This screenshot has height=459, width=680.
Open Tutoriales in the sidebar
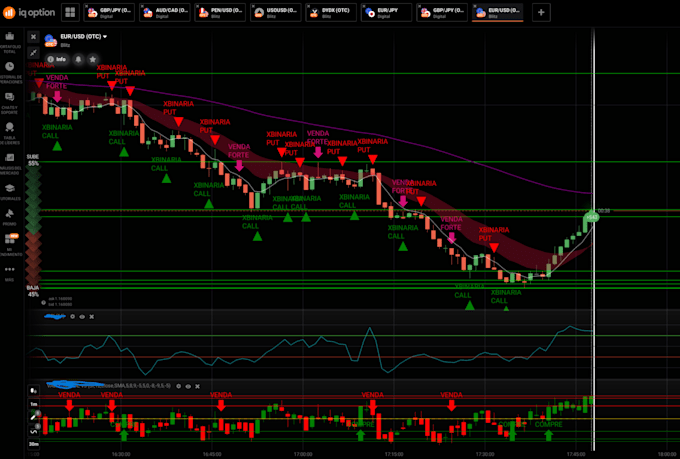tap(10, 192)
